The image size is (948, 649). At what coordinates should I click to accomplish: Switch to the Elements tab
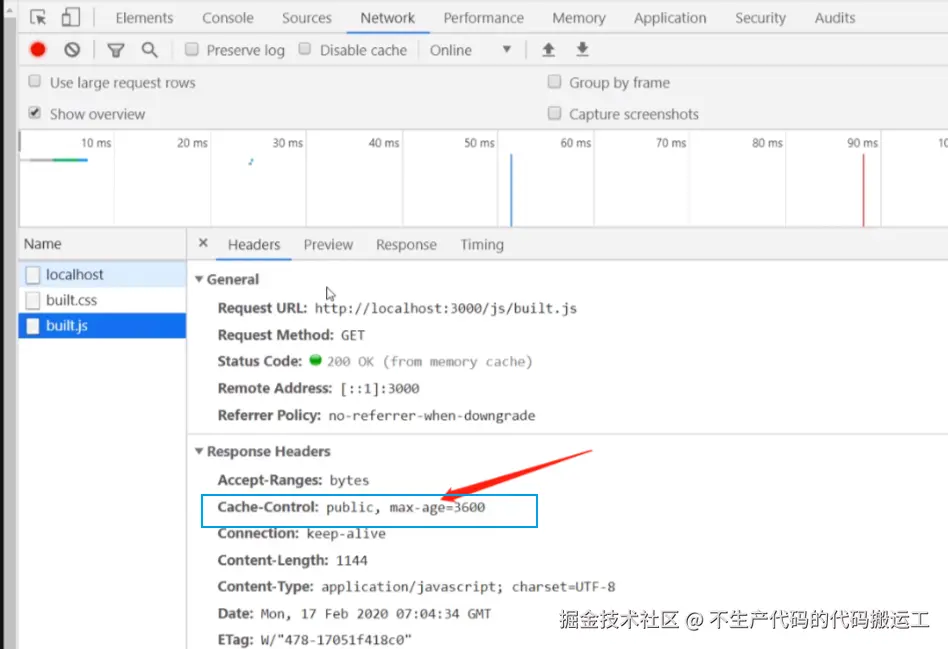point(144,18)
